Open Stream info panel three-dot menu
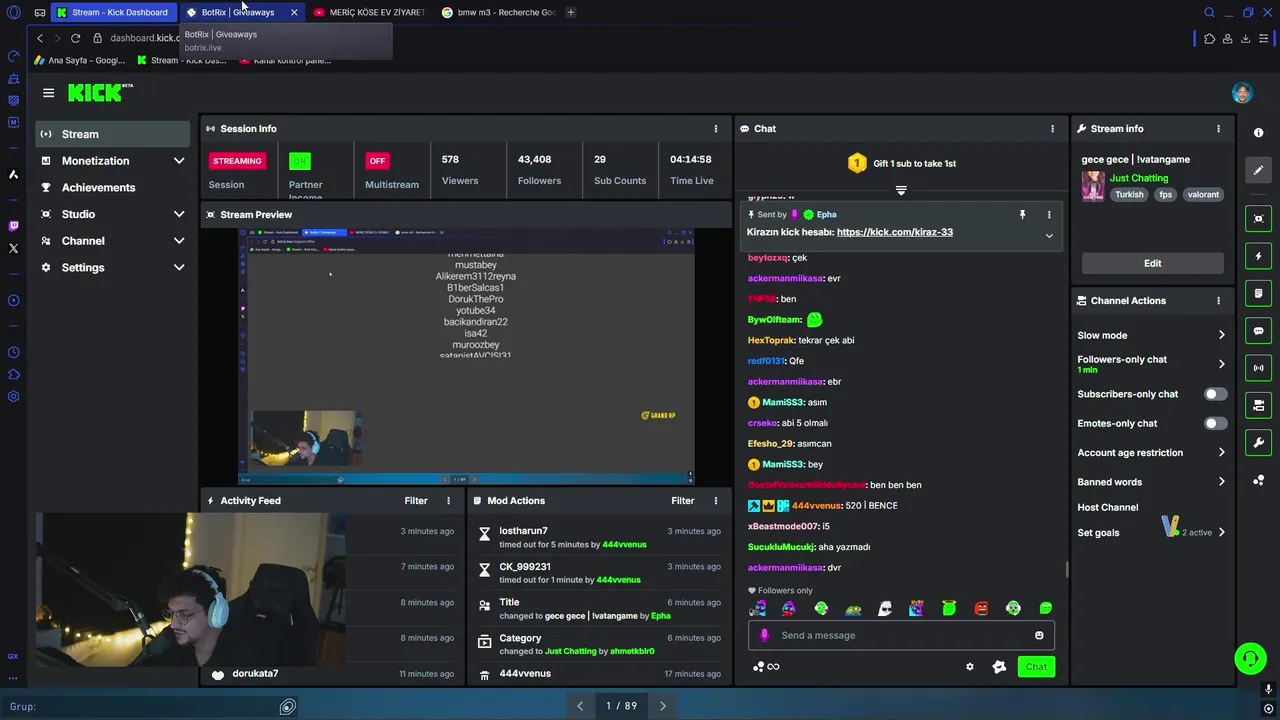This screenshot has width=1280, height=720. point(1218,129)
